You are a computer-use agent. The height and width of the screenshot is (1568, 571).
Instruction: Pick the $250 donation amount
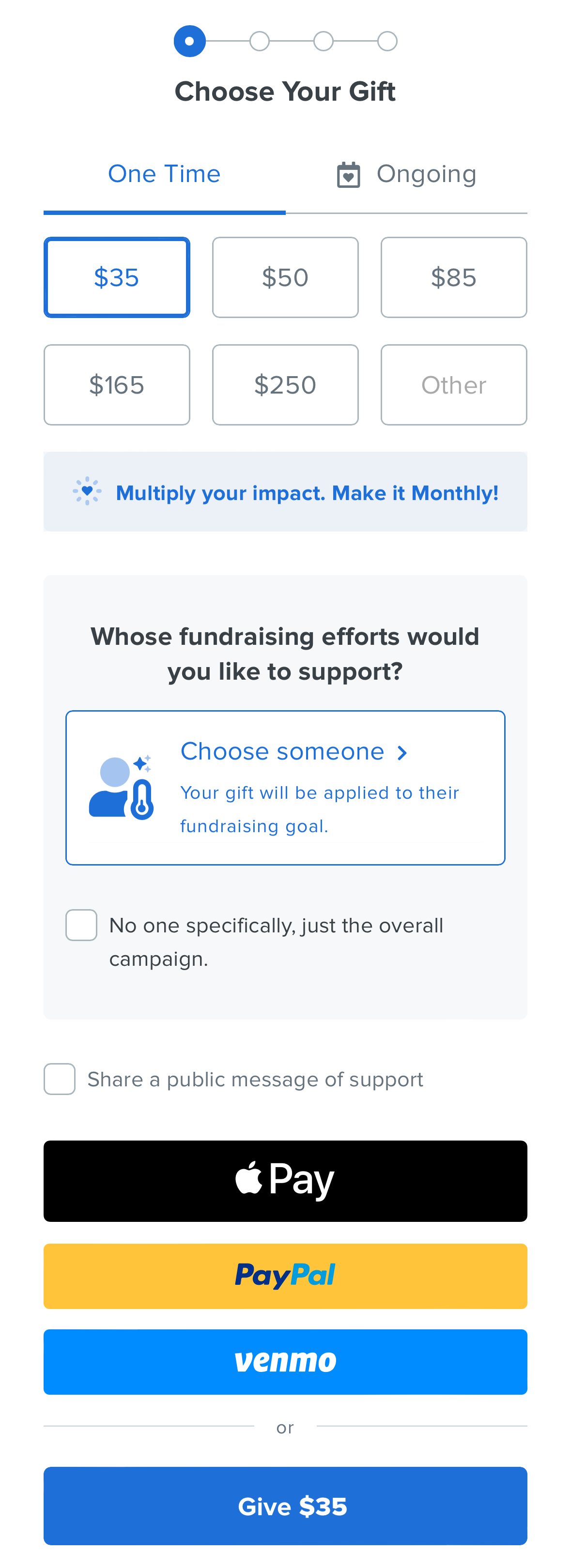[285, 385]
